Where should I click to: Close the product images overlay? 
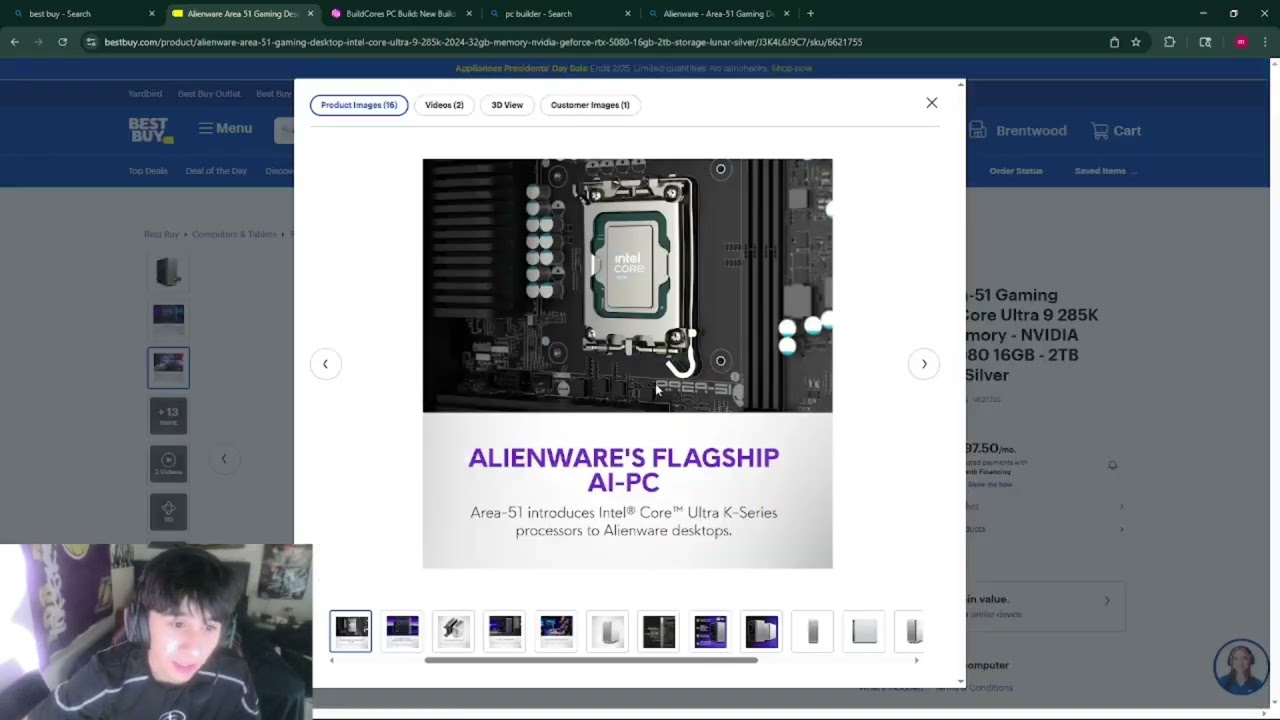pos(931,103)
